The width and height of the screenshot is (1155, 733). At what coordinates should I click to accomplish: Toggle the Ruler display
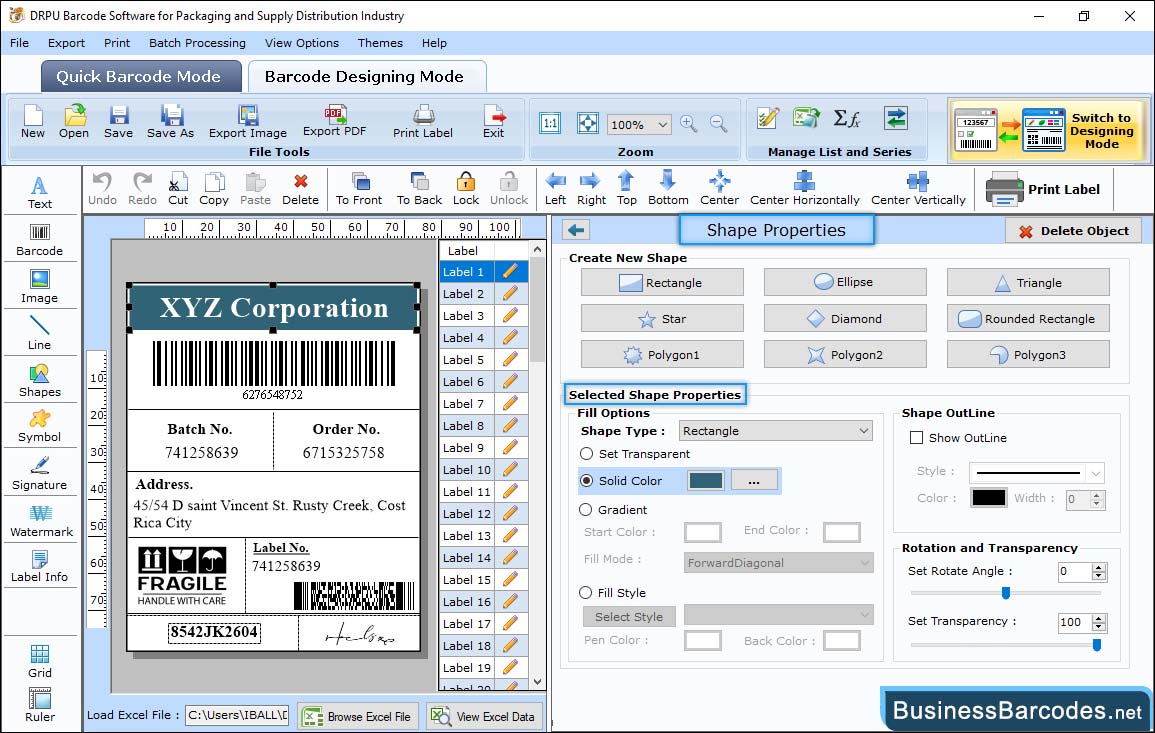(40, 705)
